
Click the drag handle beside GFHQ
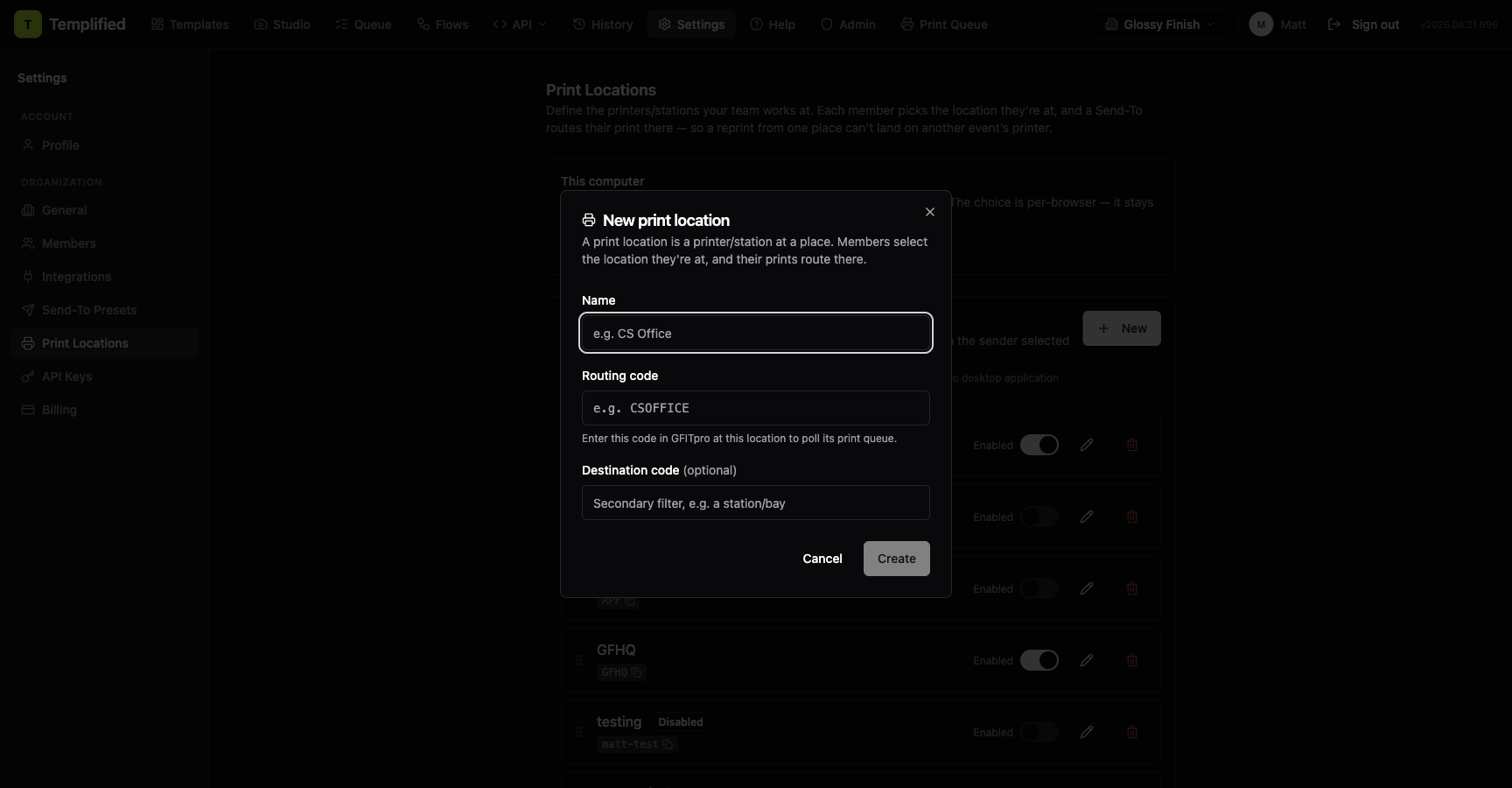(579, 660)
